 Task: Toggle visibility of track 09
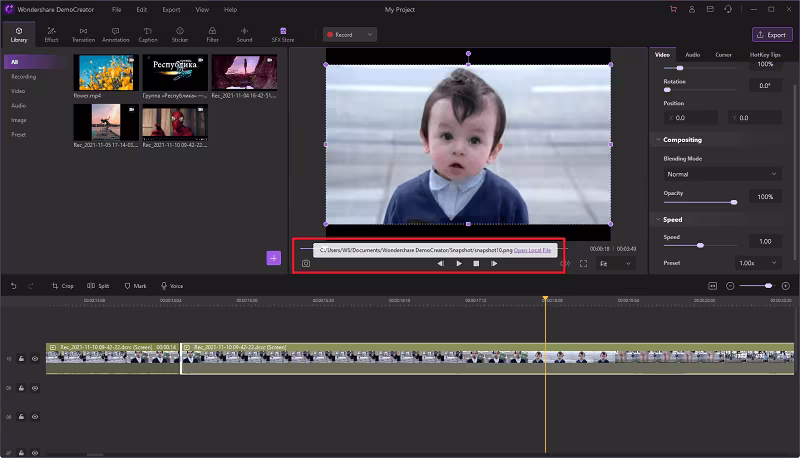[35, 388]
